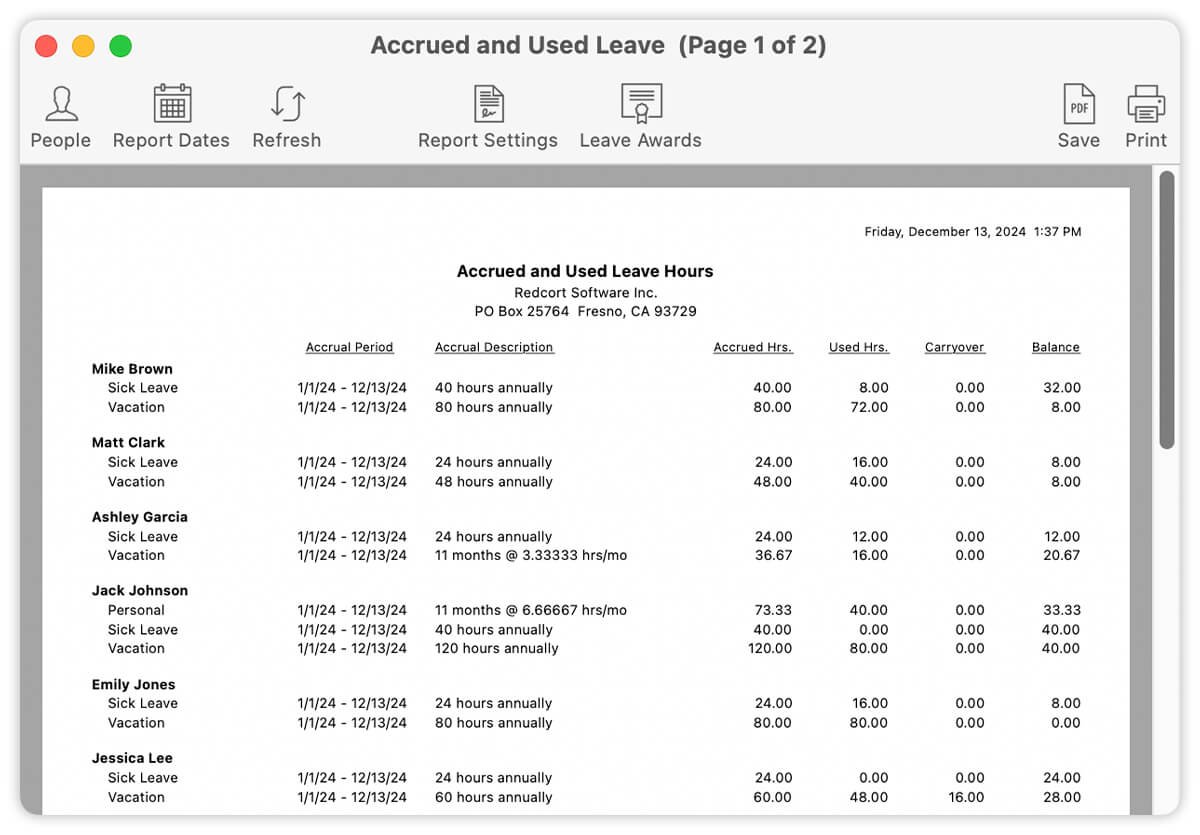The width and height of the screenshot is (1200, 835).
Task: Sort report by Used Hrs. column
Action: (858, 347)
